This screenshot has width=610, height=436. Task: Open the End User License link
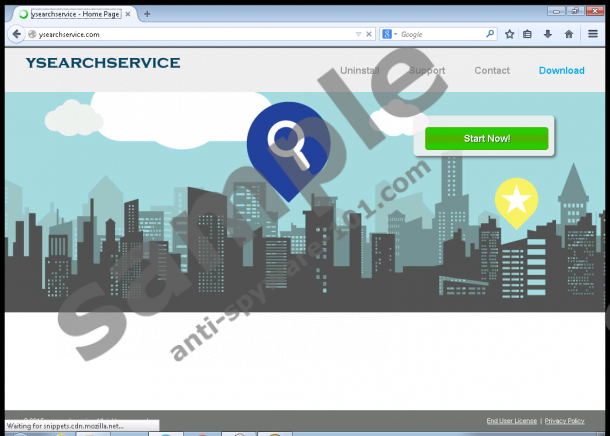[x=512, y=421]
